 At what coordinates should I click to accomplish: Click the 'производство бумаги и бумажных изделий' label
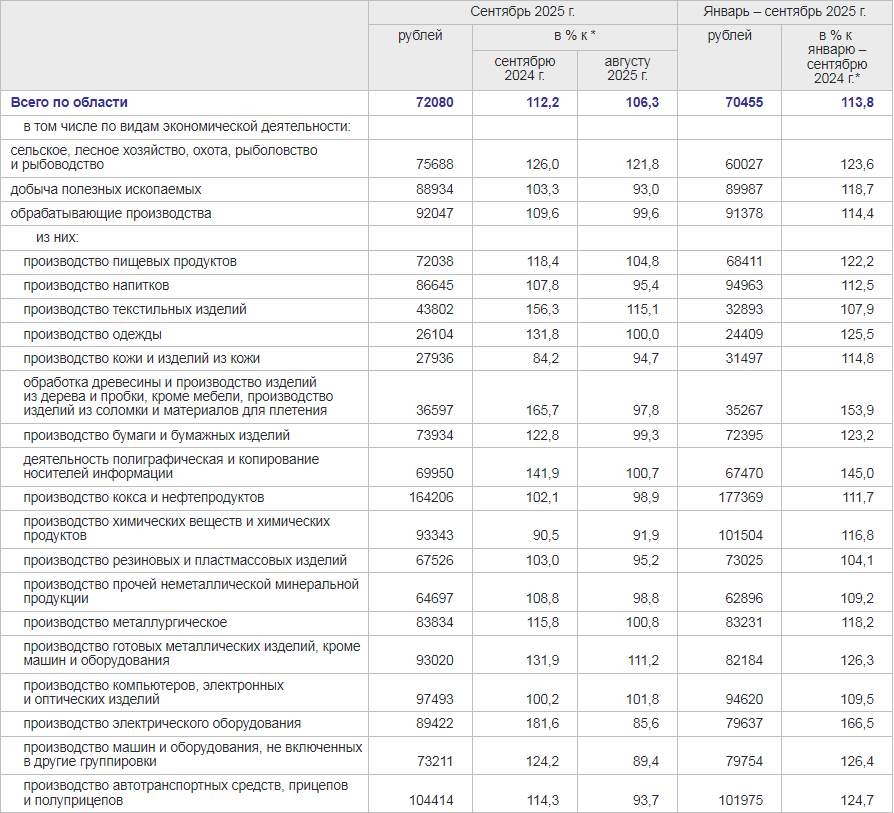(x=157, y=435)
